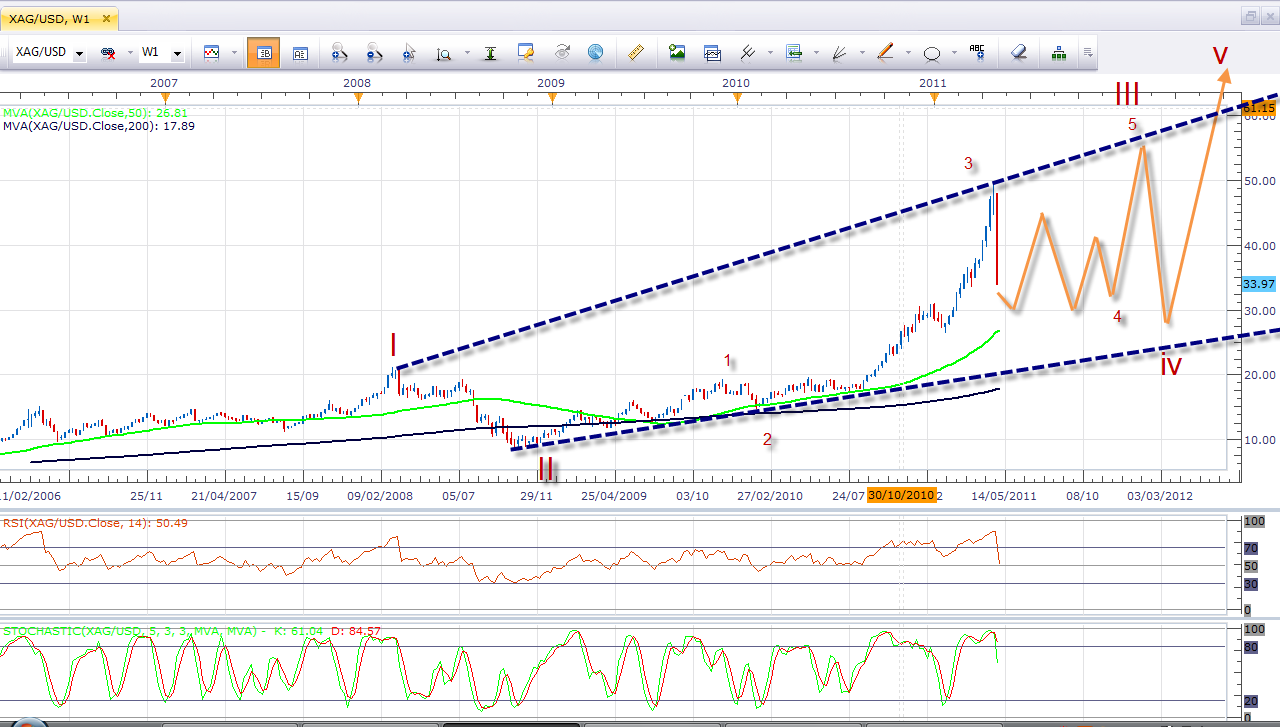Image resolution: width=1280 pixels, height=727 pixels.
Task: Click the 27/02/2010 date axis label
Action: (x=770, y=495)
